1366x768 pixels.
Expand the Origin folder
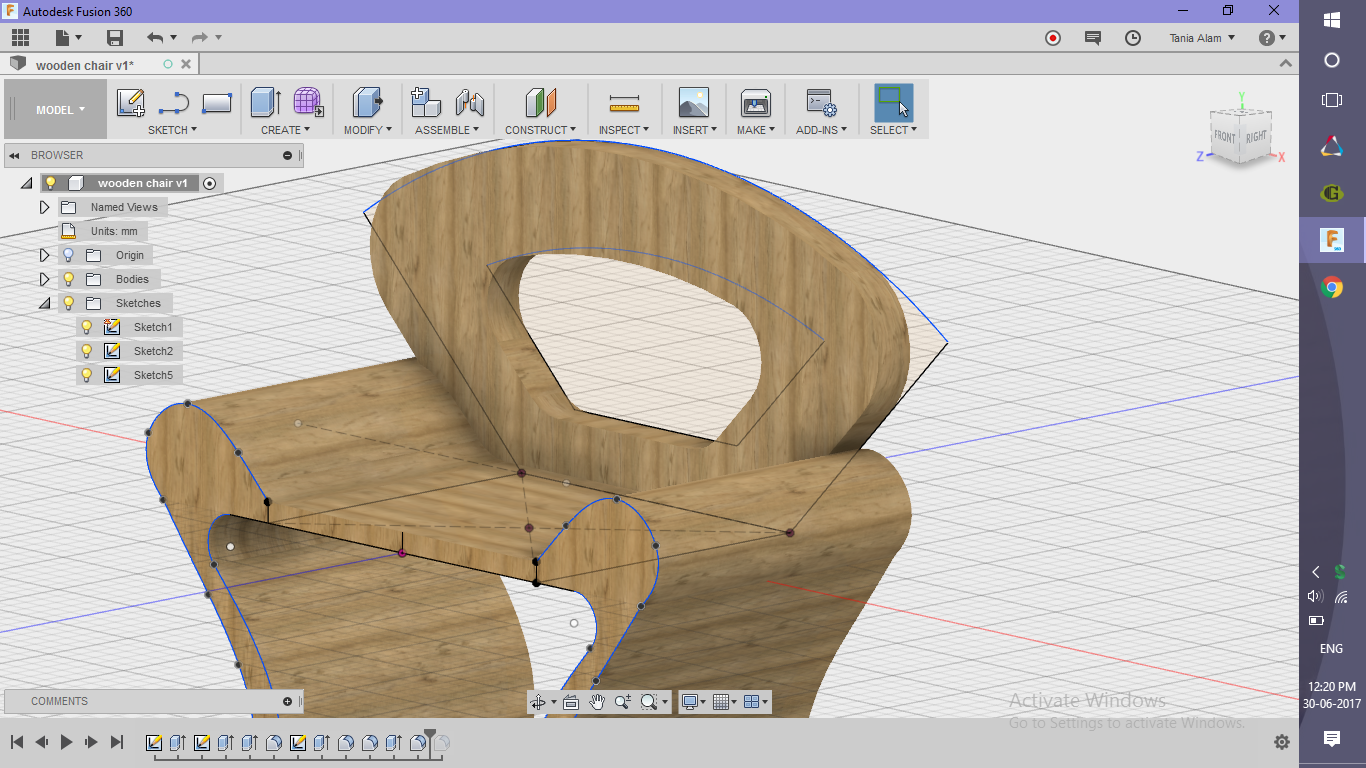44,255
